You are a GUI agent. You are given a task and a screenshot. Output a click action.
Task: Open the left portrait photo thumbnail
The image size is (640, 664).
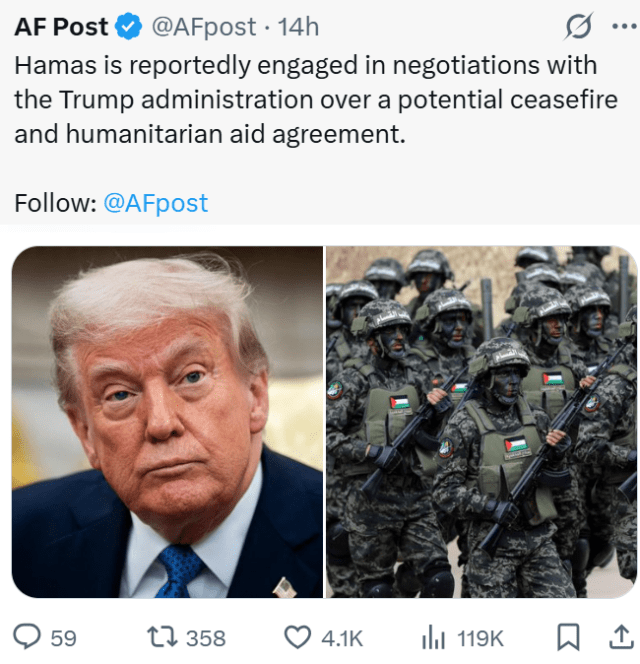point(167,422)
